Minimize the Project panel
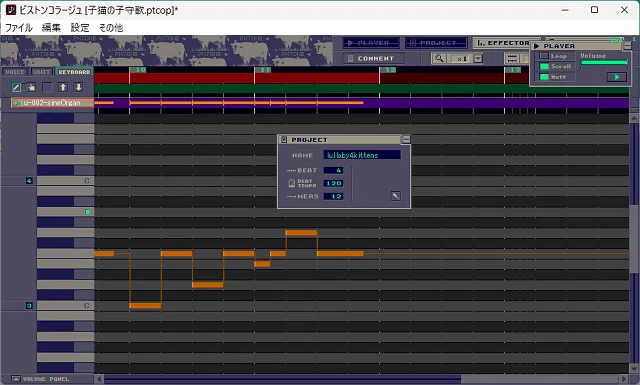The width and height of the screenshot is (640, 385). [406, 139]
